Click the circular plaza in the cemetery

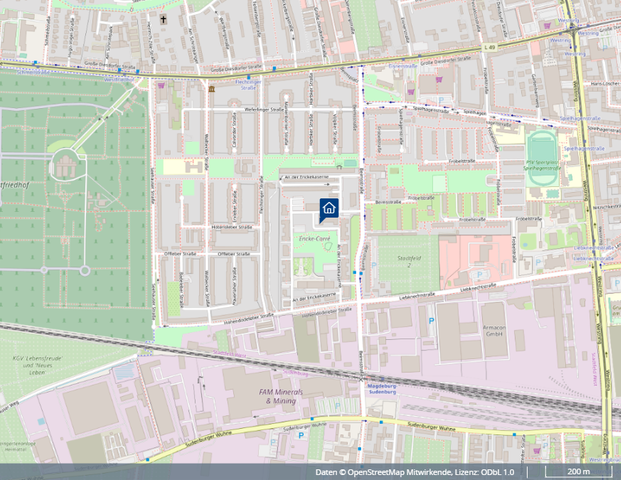coord(66,160)
